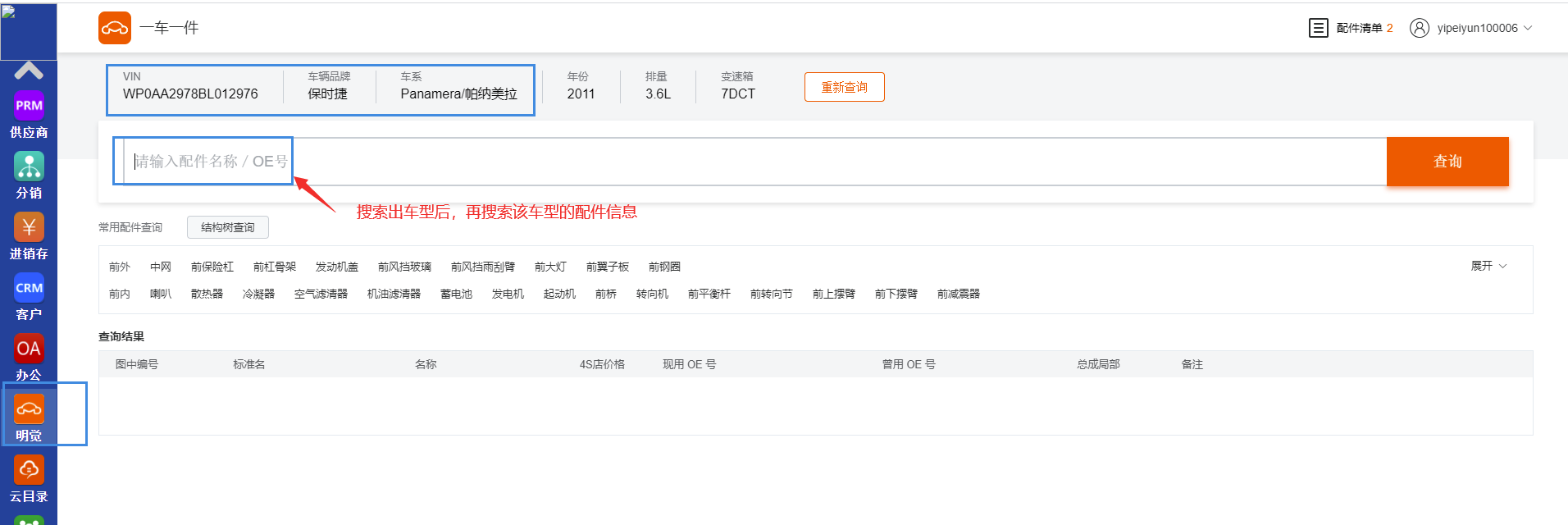Open the OA 办公 sidebar icon
The height and width of the screenshot is (525, 1568).
tap(29, 349)
